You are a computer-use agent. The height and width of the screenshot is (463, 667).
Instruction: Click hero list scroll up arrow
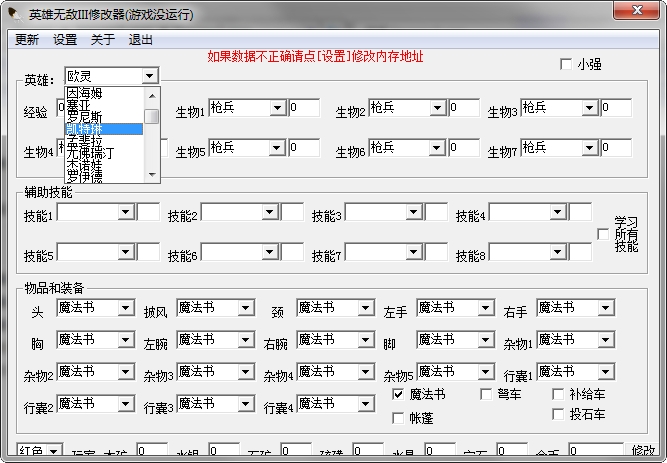point(151,96)
